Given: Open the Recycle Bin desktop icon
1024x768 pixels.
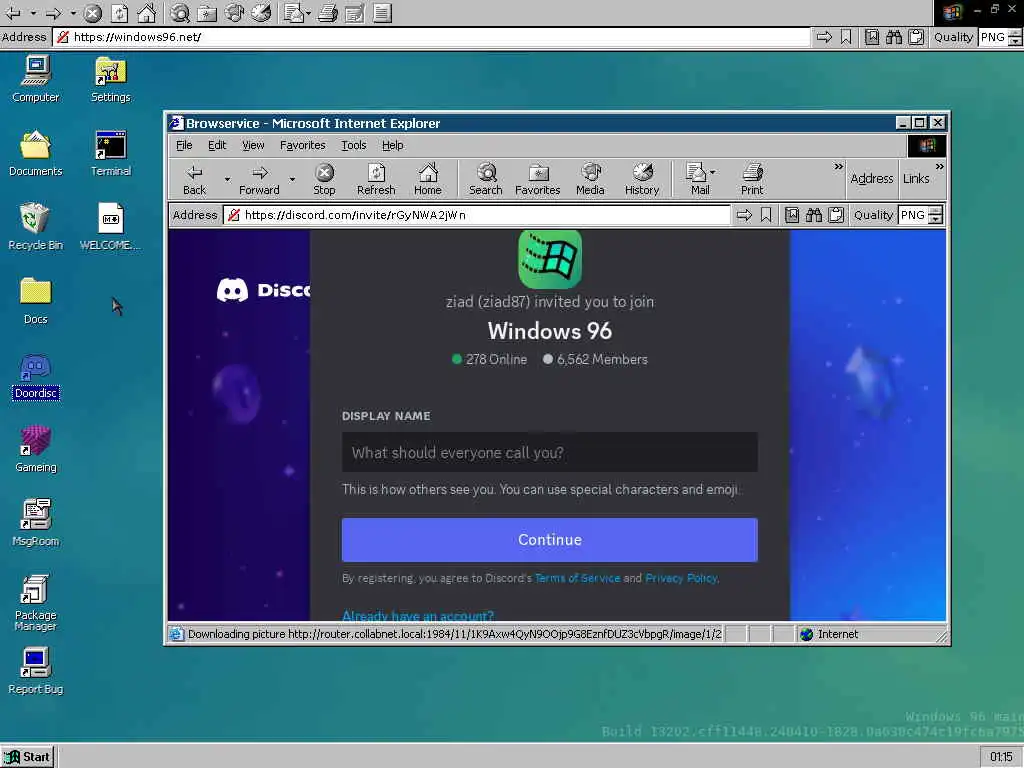Looking at the screenshot, I should coord(35,227).
